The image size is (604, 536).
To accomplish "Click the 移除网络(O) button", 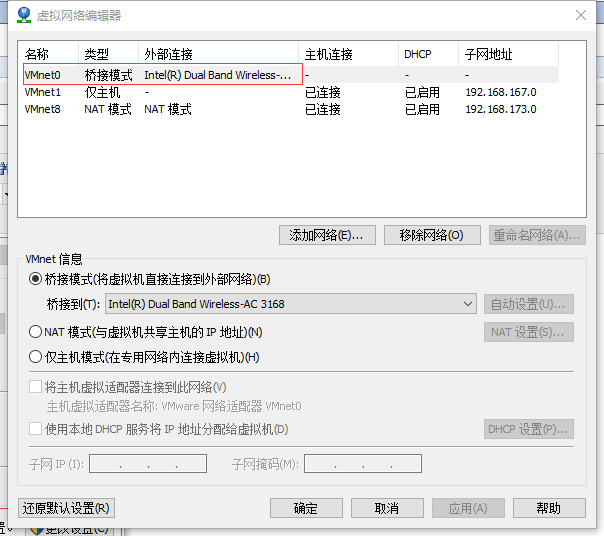I will pos(431,235).
